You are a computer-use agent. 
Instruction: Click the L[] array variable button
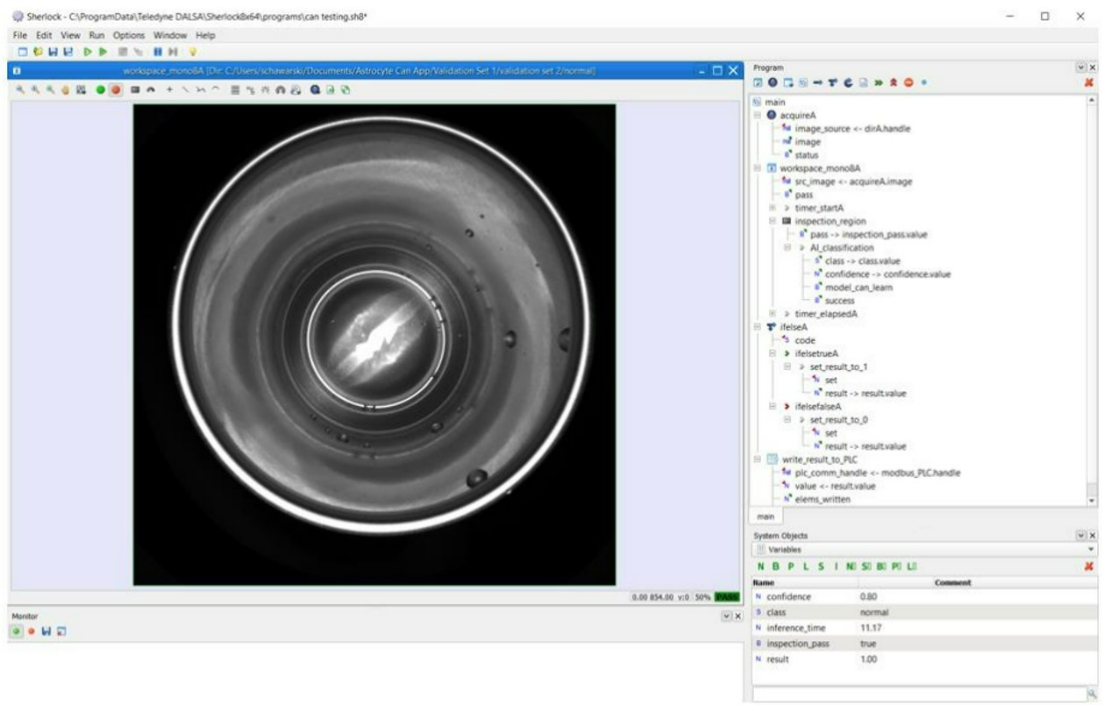pyautogui.click(x=912, y=567)
